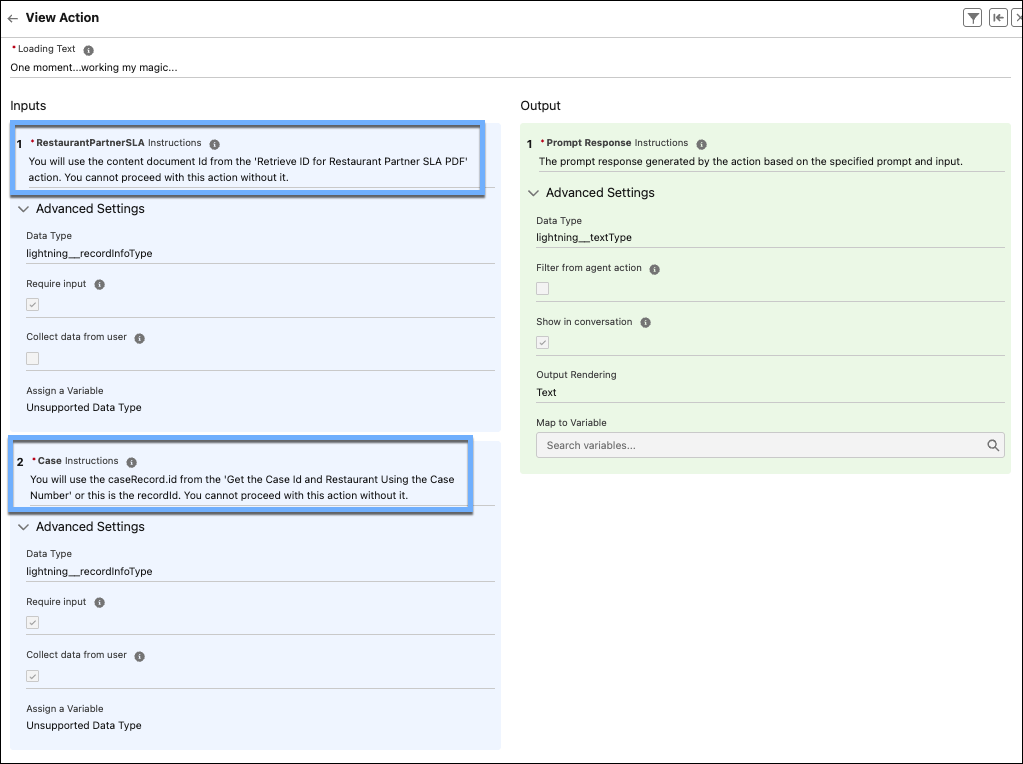This screenshot has height=764, width=1023.
Task: Click the info icon beside Loading Text
Action: coord(87,48)
